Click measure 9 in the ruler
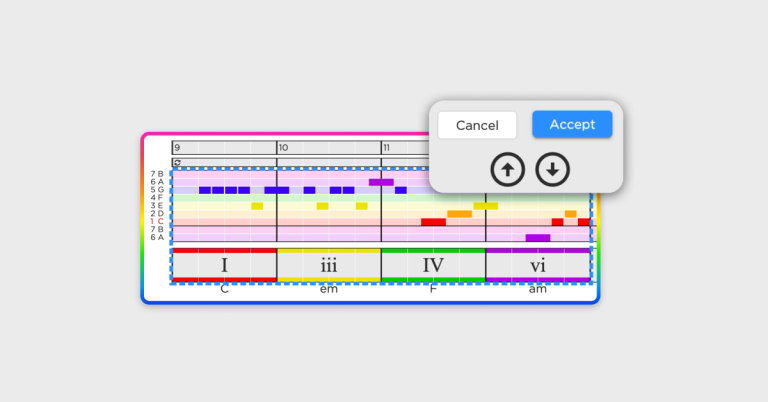 [x=224, y=147]
